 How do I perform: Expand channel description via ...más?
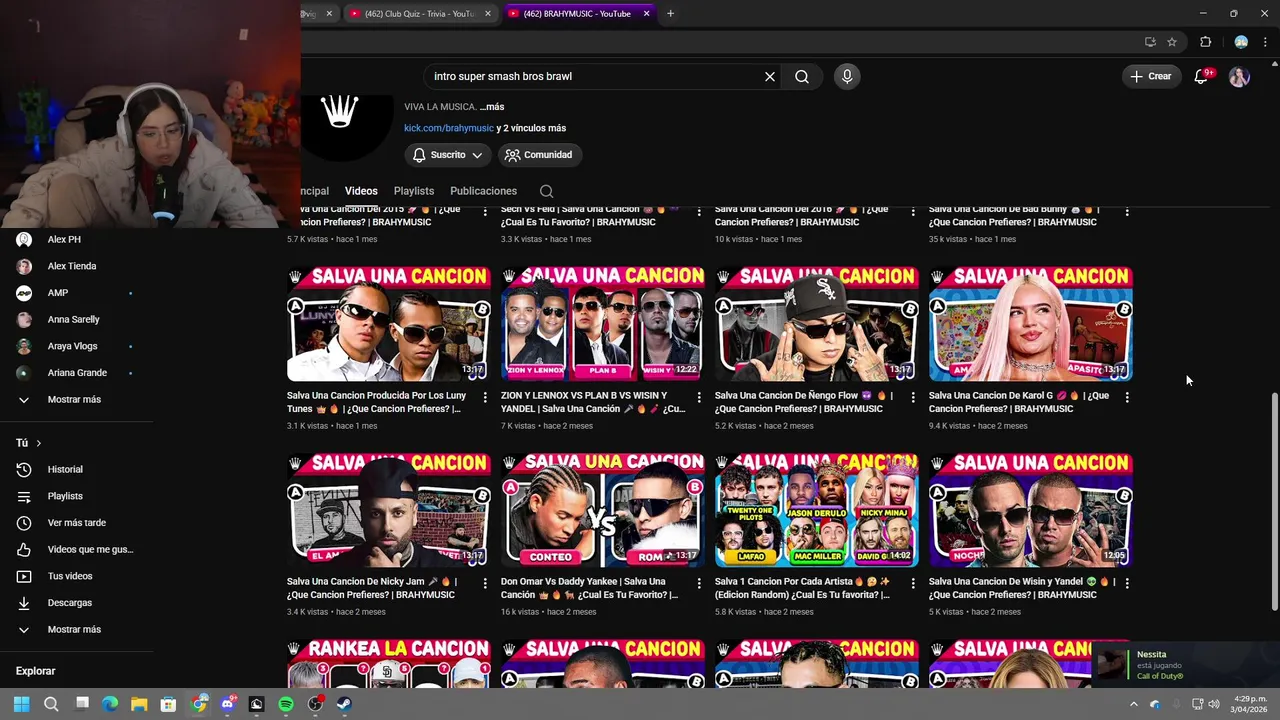[492, 107]
